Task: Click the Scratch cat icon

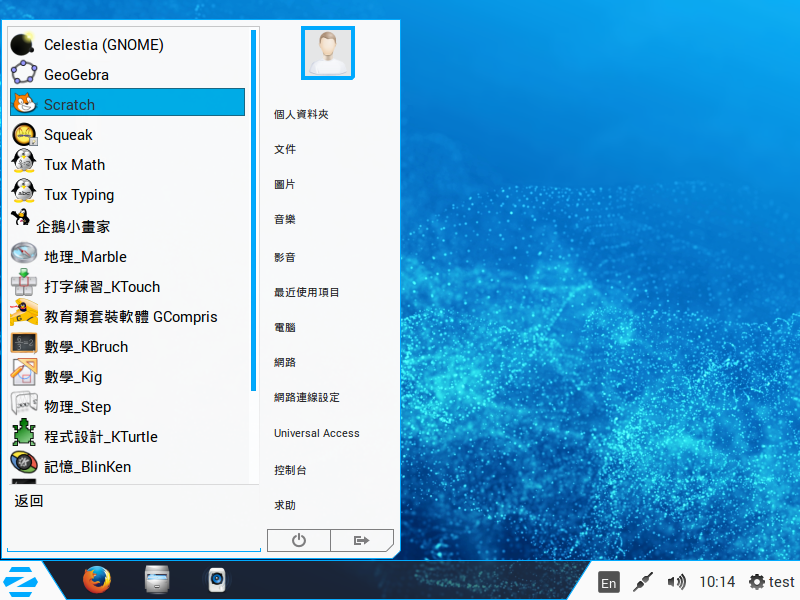Action: pos(24,103)
